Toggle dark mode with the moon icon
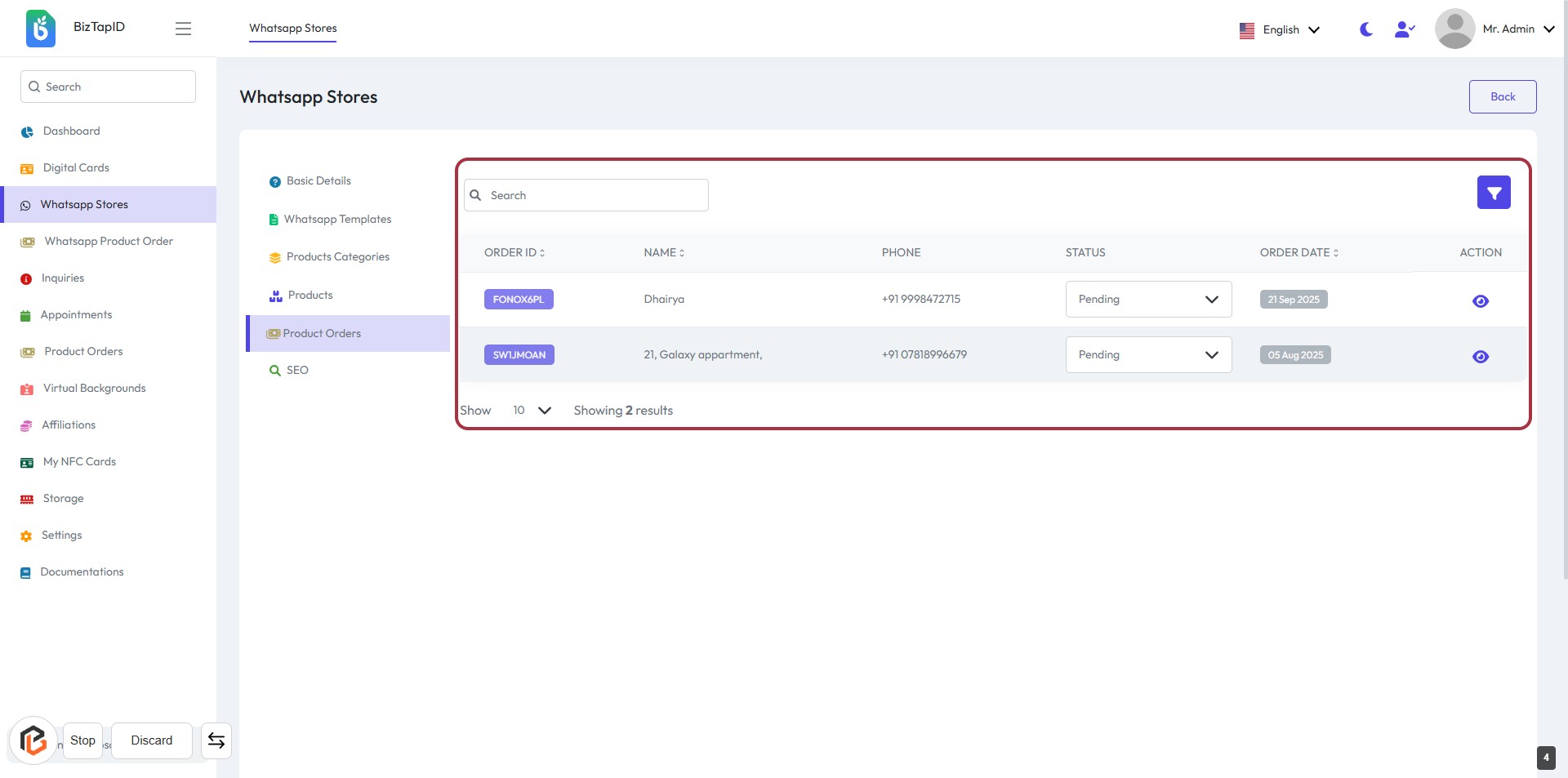The width and height of the screenshot is (1568, 778). 1365,29
